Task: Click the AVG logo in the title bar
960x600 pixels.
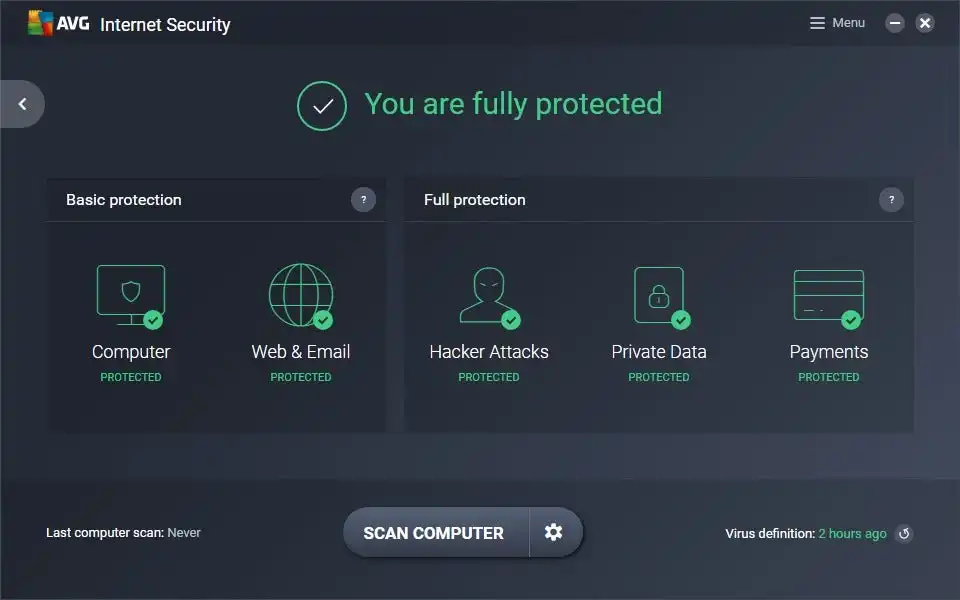Action: (40, 22)
